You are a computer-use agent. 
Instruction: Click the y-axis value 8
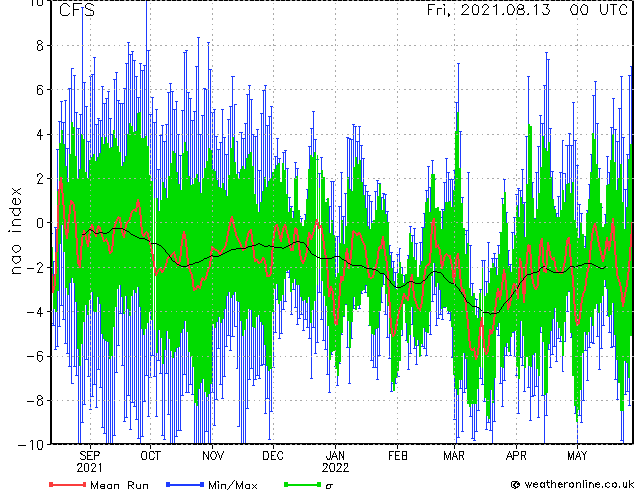pos(40,46)
